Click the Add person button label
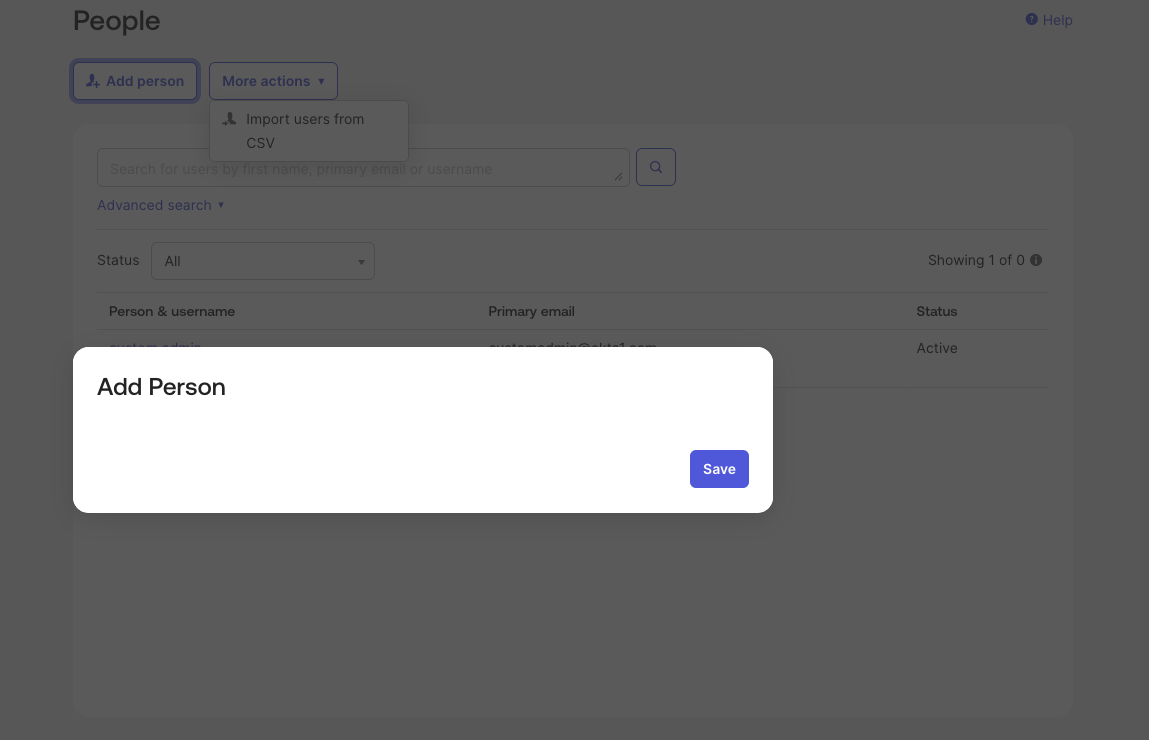Screen dimensions: 1149x740 coord(145,81)
